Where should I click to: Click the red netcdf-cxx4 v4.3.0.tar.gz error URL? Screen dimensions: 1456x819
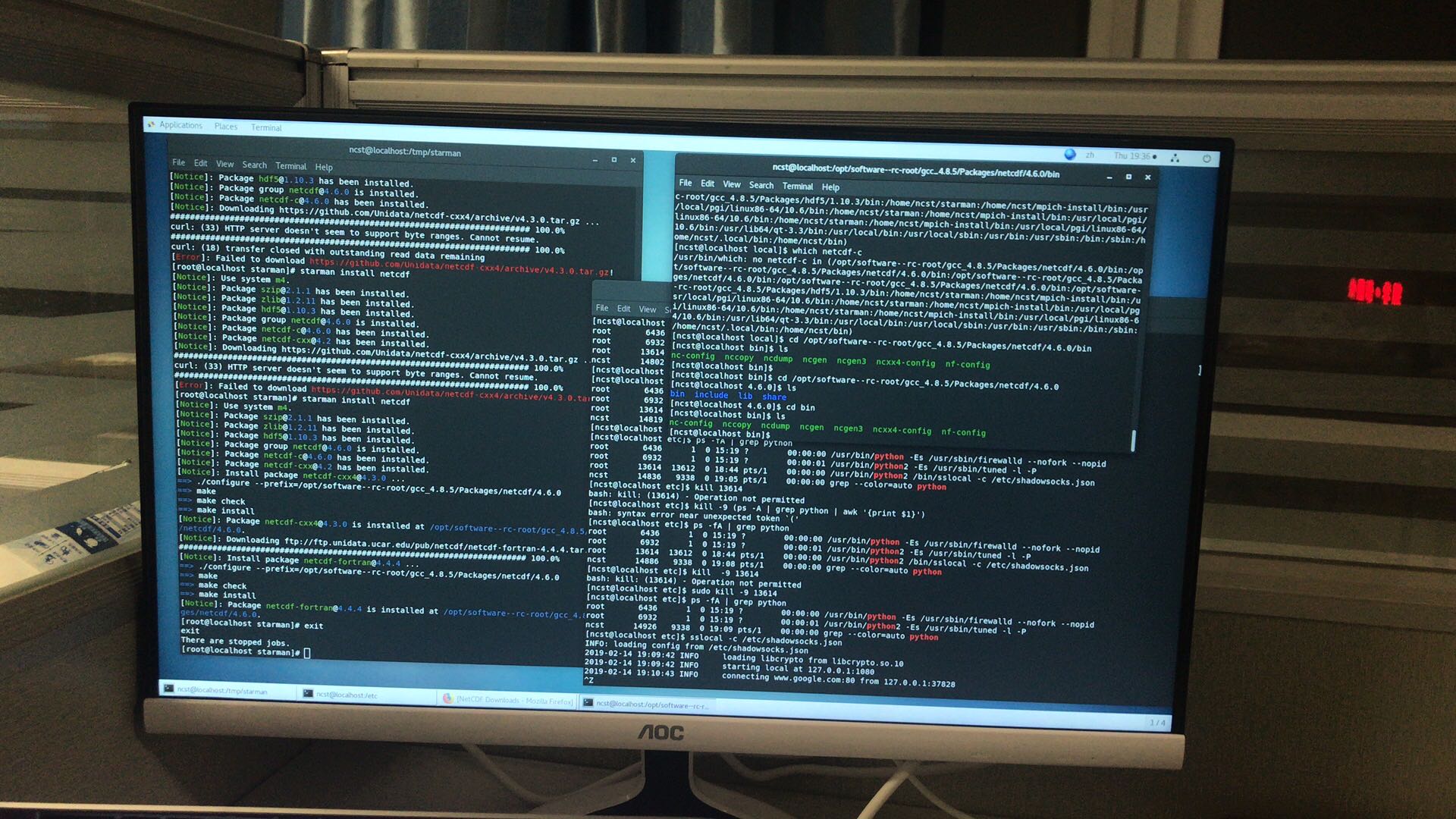click(461, 266)
